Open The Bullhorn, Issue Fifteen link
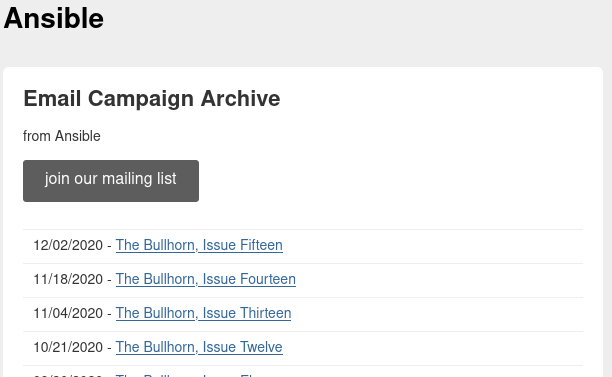Viewport: 612px width, 377px height. (x=199, y=245)
